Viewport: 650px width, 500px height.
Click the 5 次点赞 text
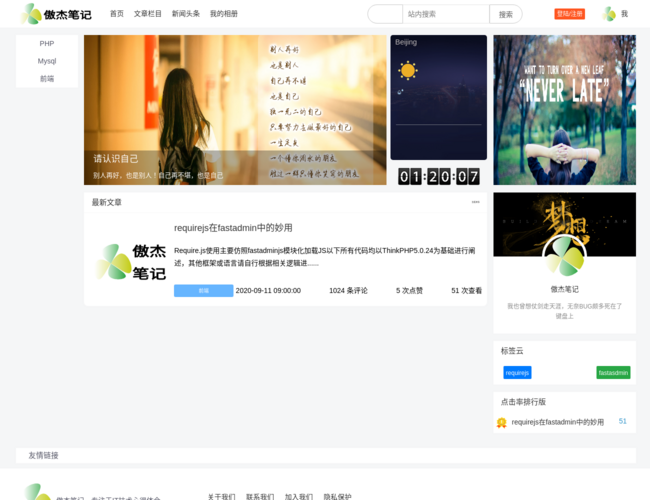coord(409,291)
